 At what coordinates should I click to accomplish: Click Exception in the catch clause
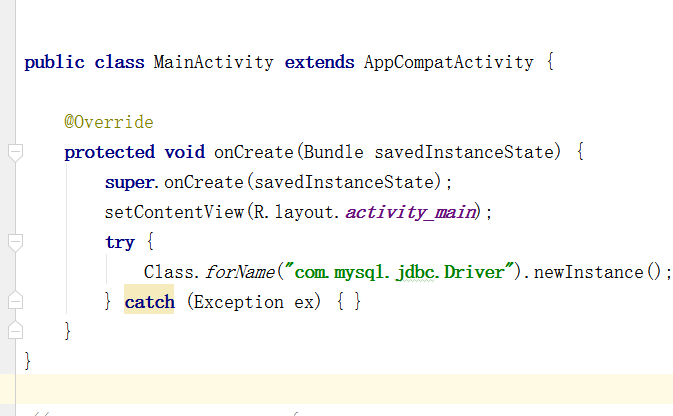[239, 302]
